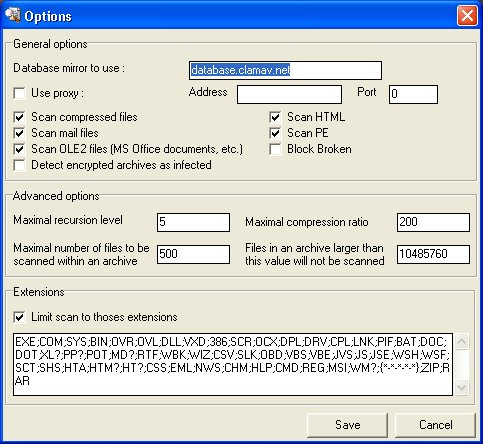Enable Detect encrypted archives as infected
Image resolution: width=483 pixels, height=444 pixels.
[19, 165]
